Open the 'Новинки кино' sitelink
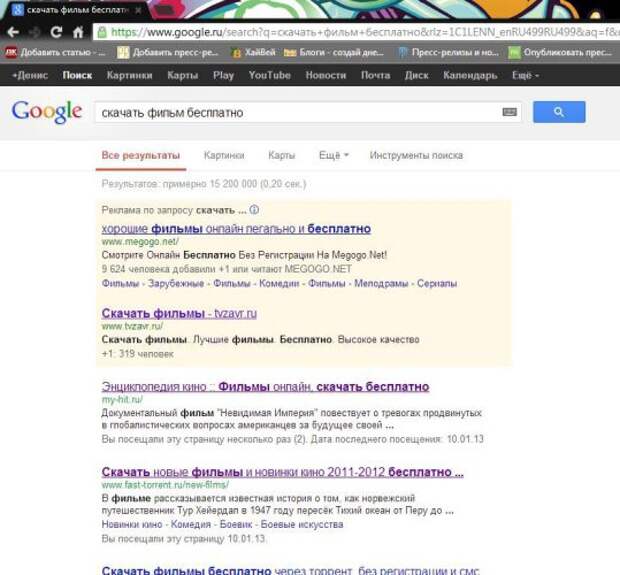 click(132, 524)
